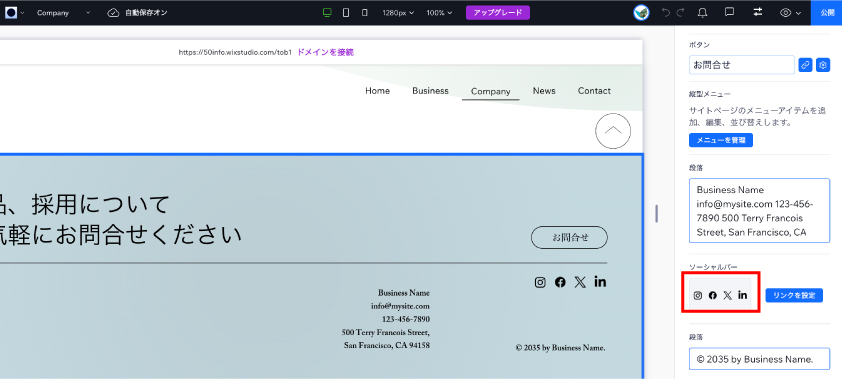
Task: Click the リンクを設定 button
Action: [x=794, y=295]
